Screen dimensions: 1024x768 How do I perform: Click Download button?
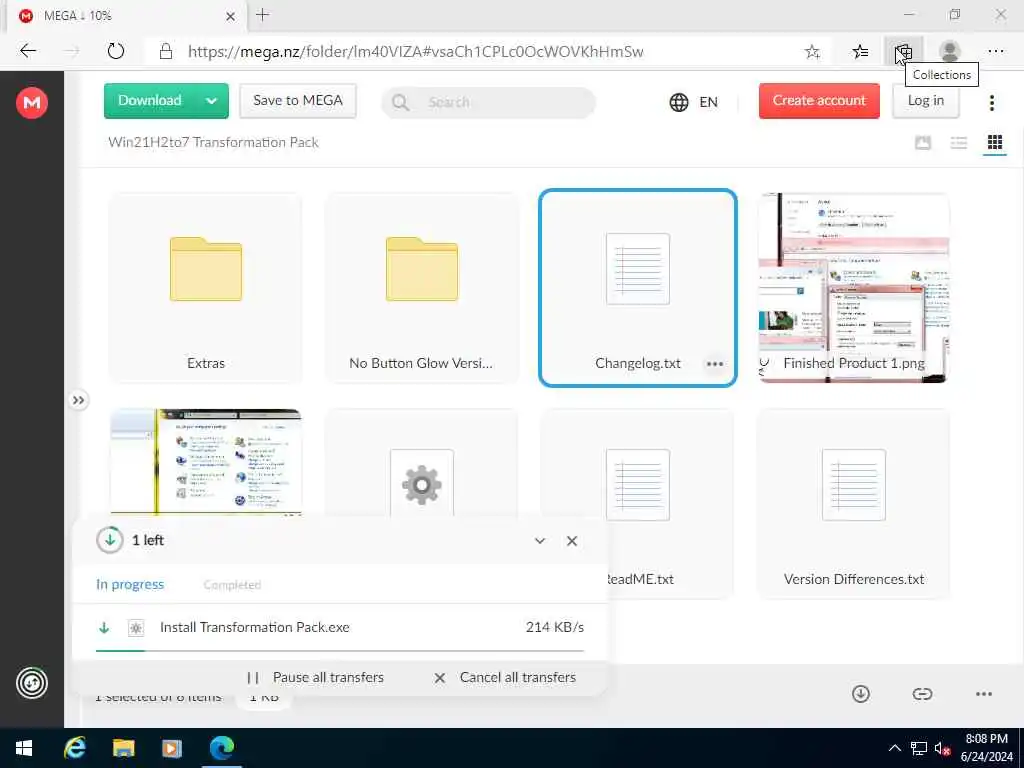pos(150,101)
